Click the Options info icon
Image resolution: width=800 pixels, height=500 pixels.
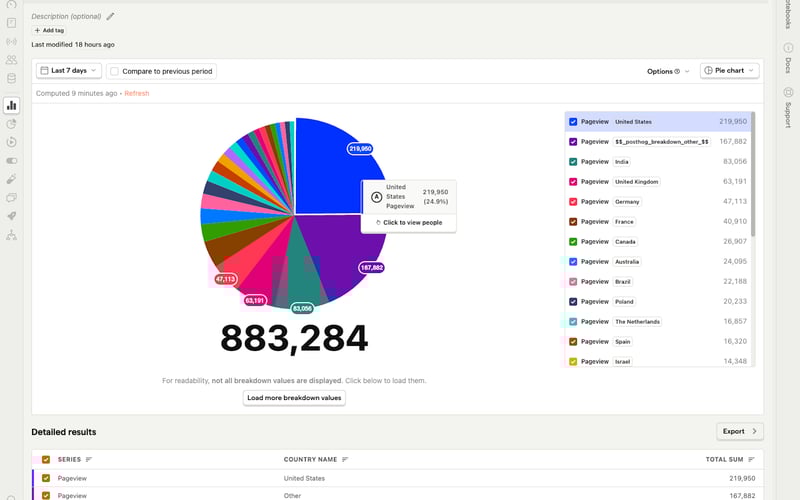677,71
